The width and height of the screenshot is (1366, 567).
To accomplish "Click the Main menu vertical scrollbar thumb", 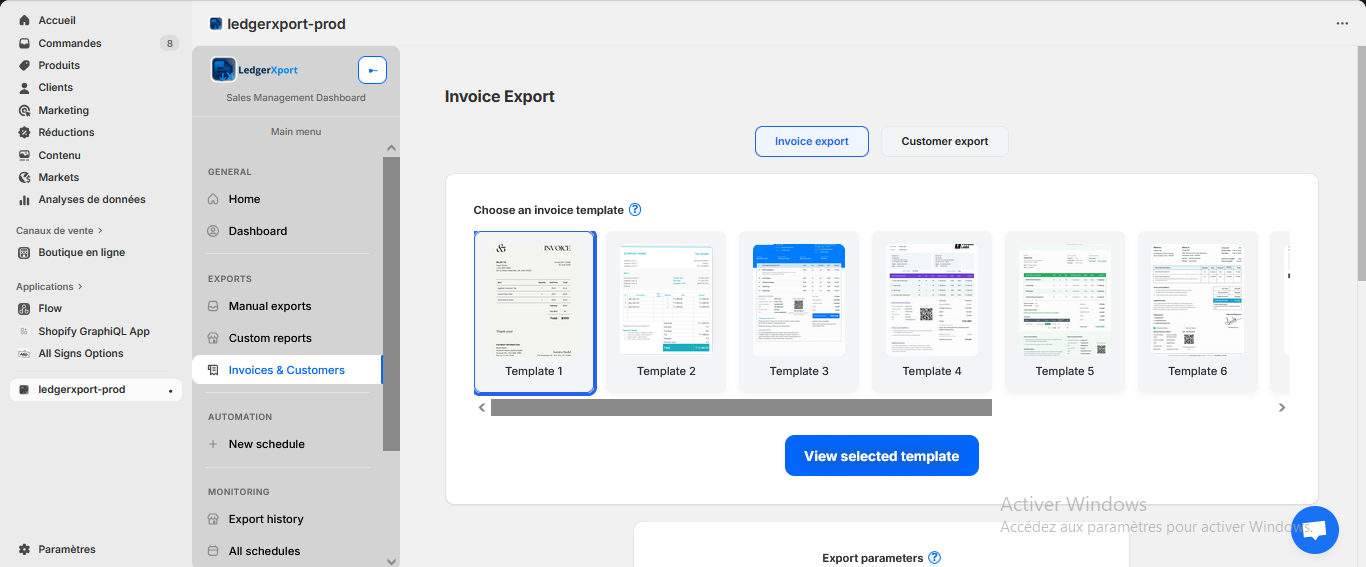I will click(x=391, y=304).
